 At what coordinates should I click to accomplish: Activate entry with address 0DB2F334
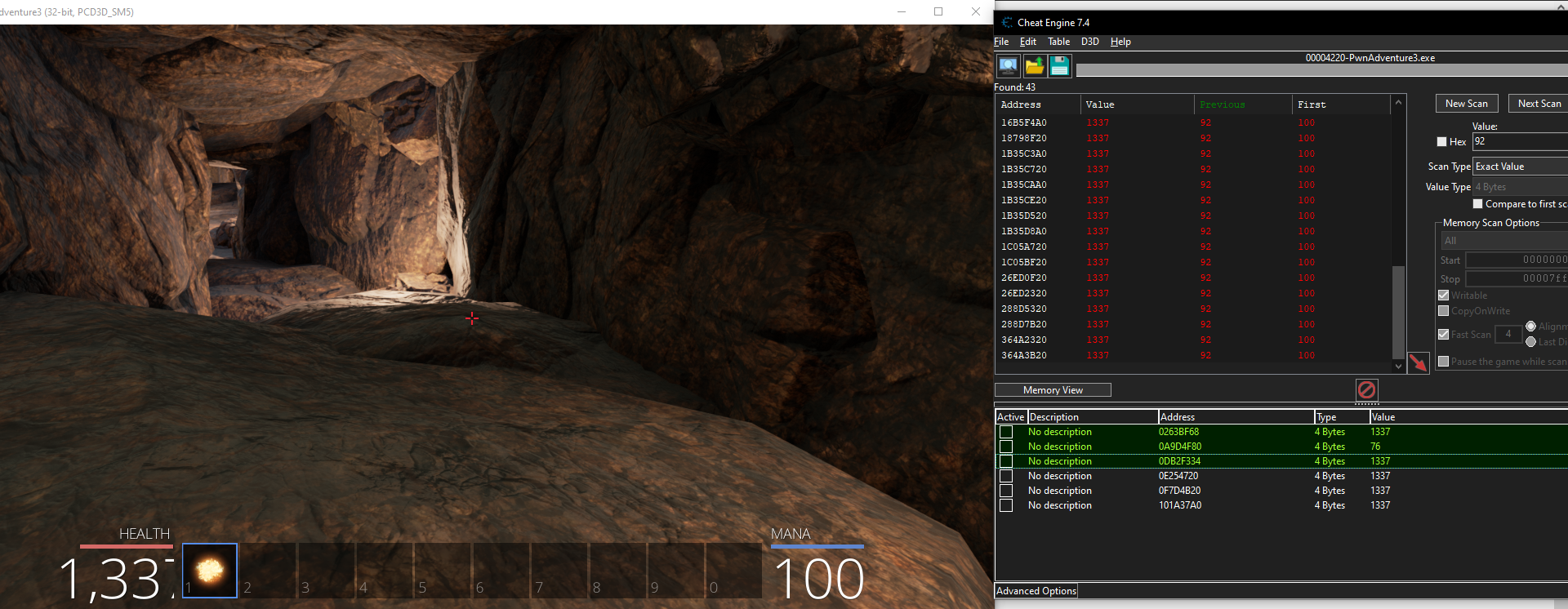pyautogui.click(x=1006, y=461)
